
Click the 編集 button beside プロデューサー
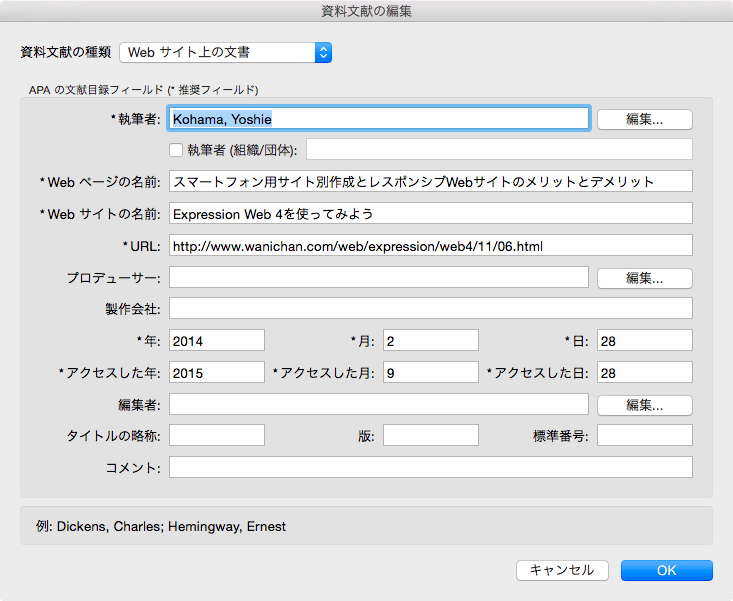pyautogui.click(x=645, y=278)
